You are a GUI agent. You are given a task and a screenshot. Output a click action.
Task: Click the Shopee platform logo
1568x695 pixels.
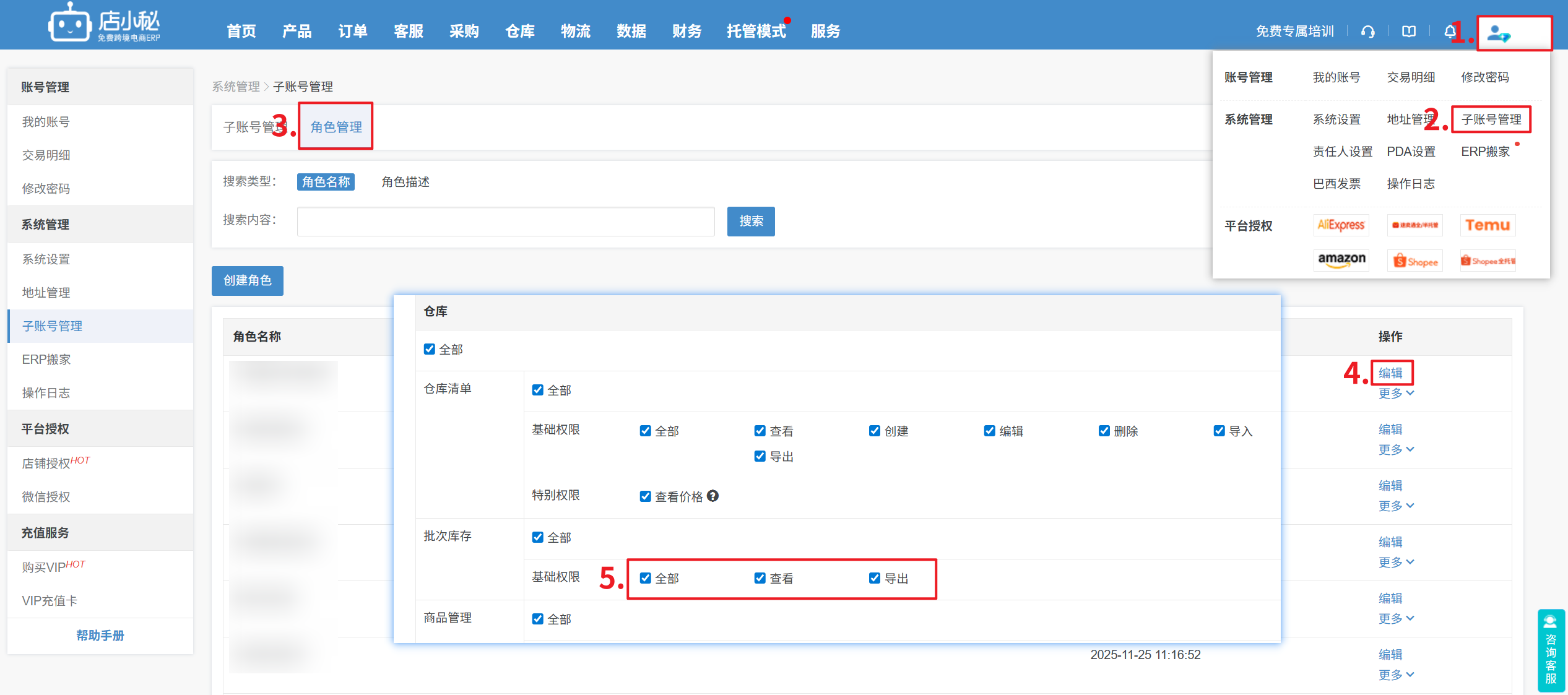point(1415,261)
